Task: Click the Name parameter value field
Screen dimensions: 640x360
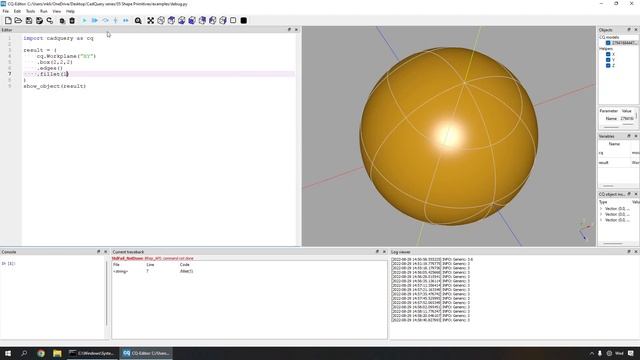Action: coord(628,118)
